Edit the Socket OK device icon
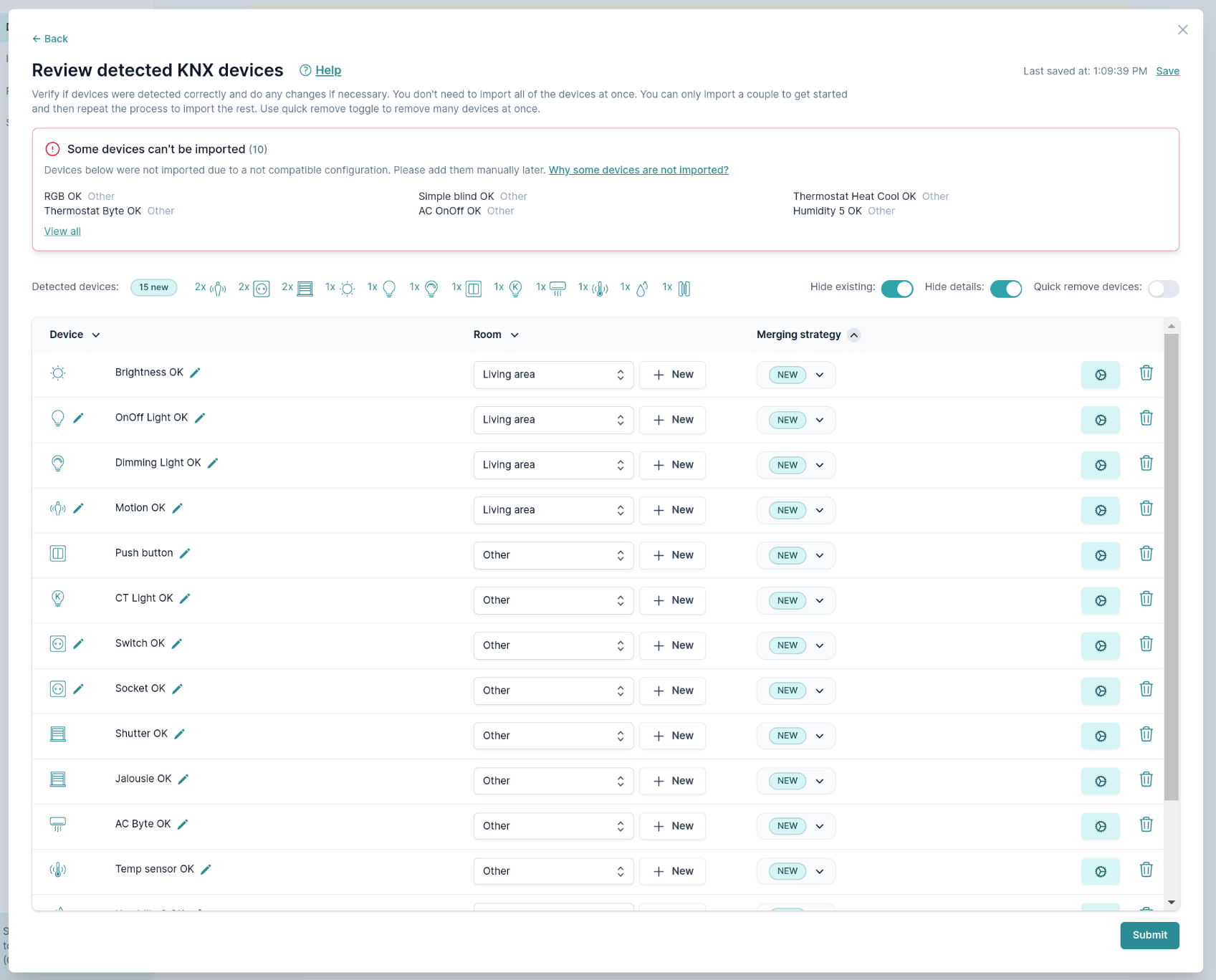This screenshot has width=1216, height=980. (x=79, y=689)
